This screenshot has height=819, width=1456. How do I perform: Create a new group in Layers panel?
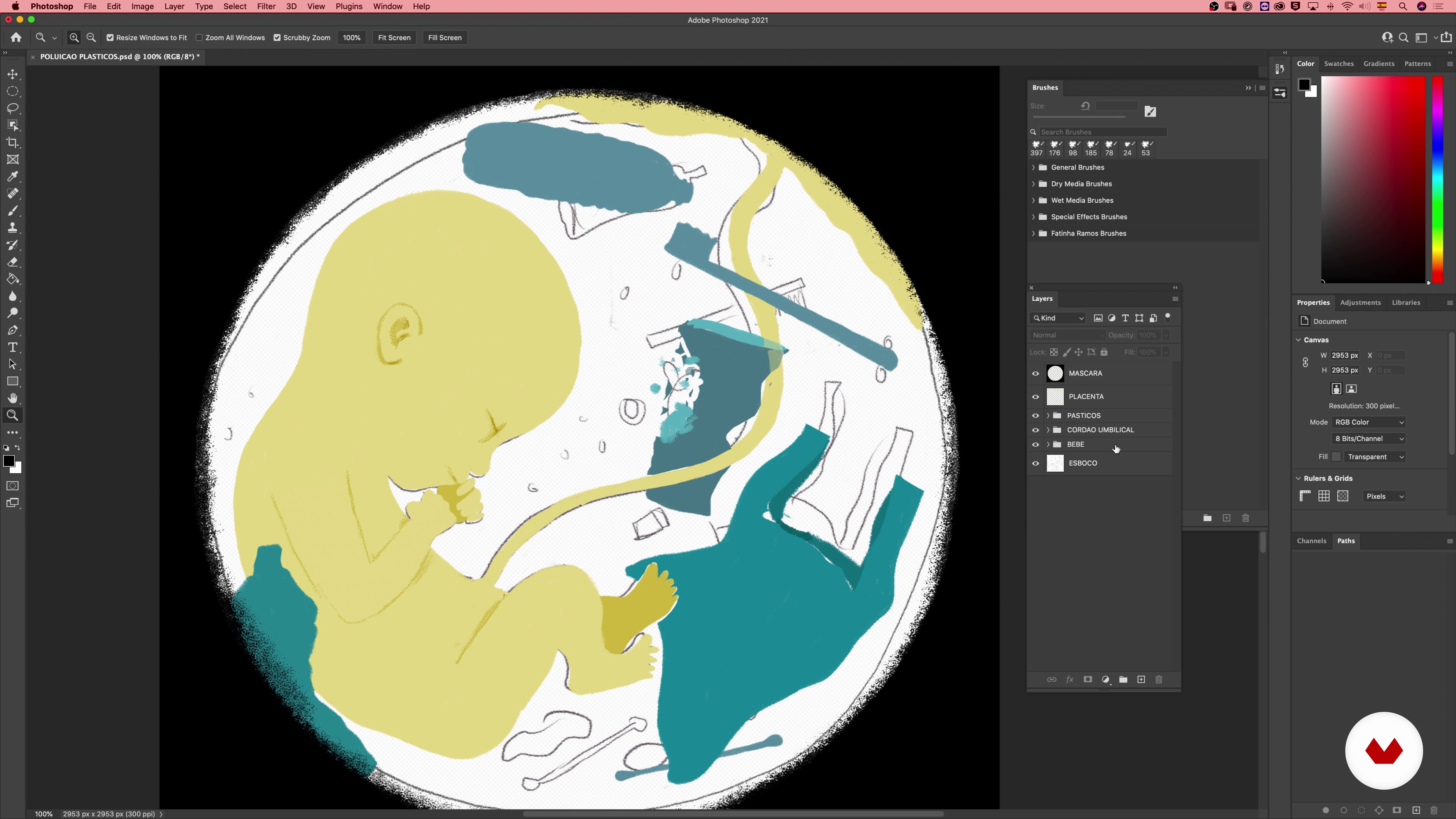click(1123, 679)
